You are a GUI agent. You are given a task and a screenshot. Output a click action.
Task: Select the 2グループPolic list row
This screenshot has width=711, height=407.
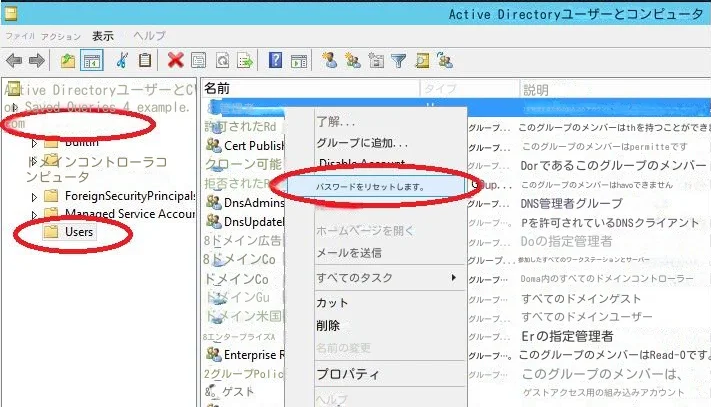pos(243,374)
